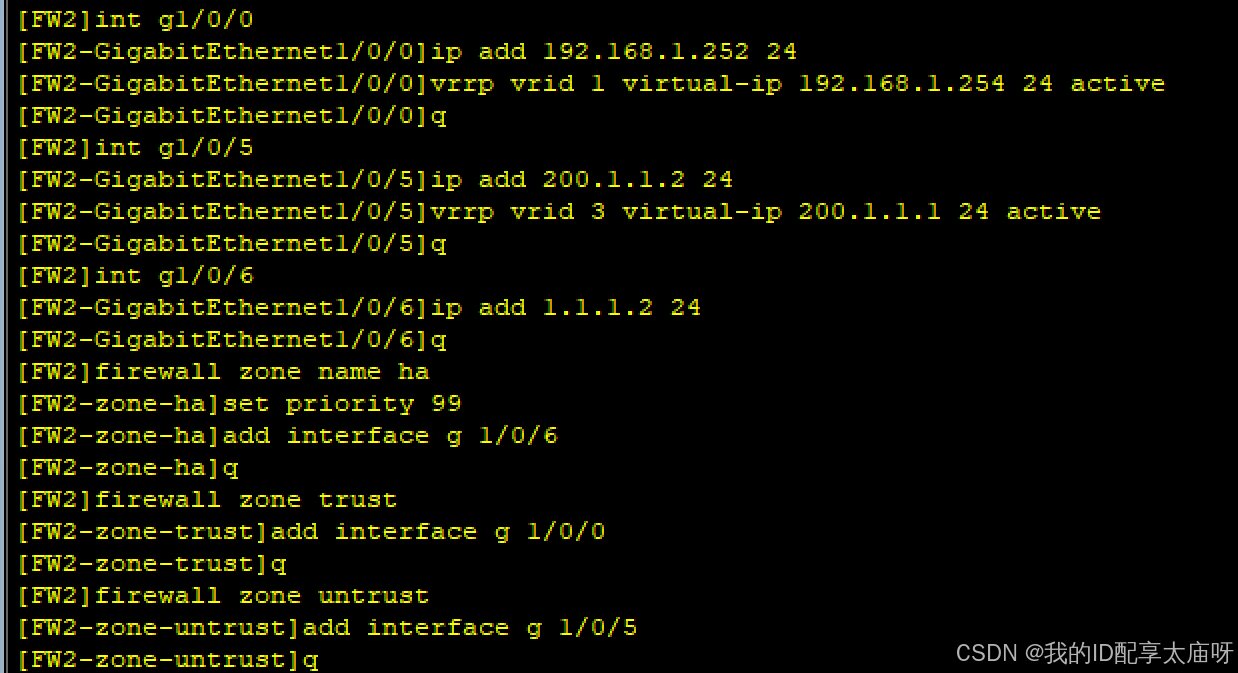Click the 'firewall zone name ha' line
This screenshot has width=1238, height=673.
223,372
